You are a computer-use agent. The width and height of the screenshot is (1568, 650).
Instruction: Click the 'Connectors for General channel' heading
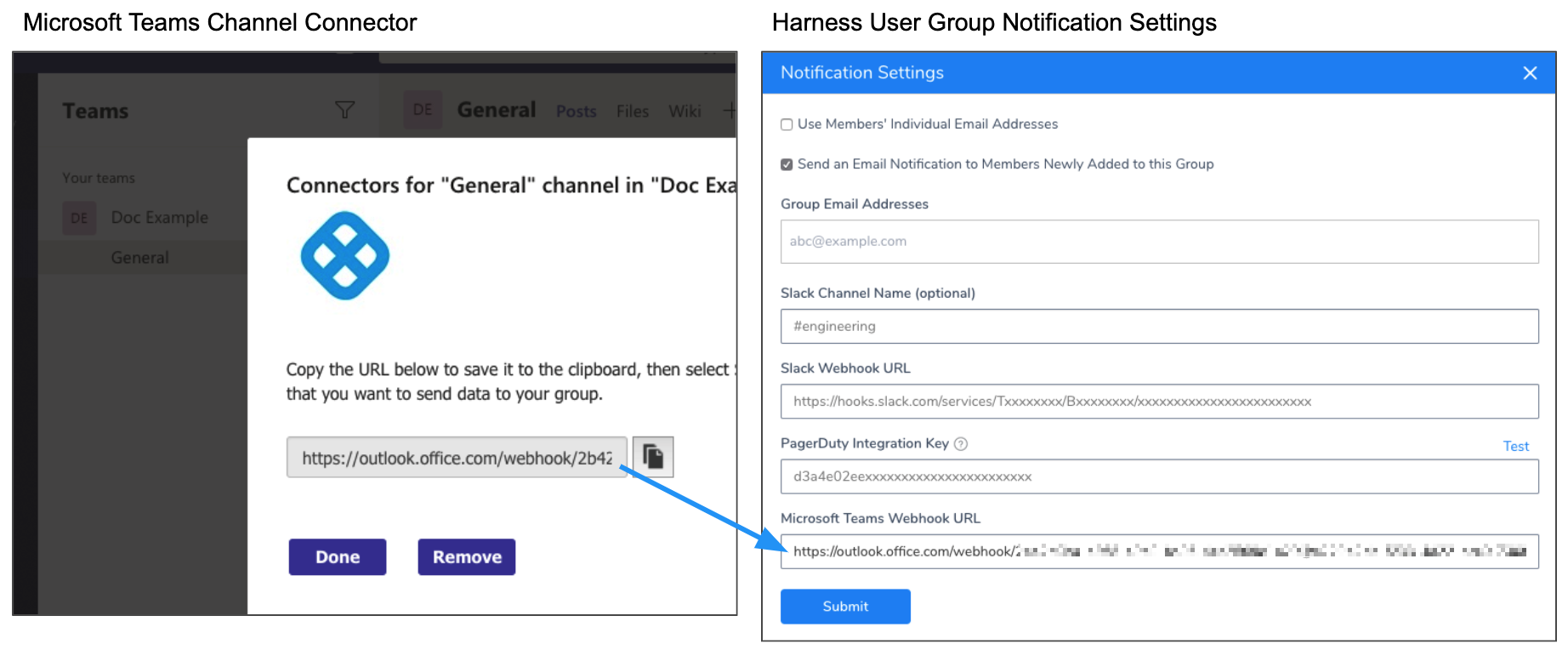pos(511,185)
